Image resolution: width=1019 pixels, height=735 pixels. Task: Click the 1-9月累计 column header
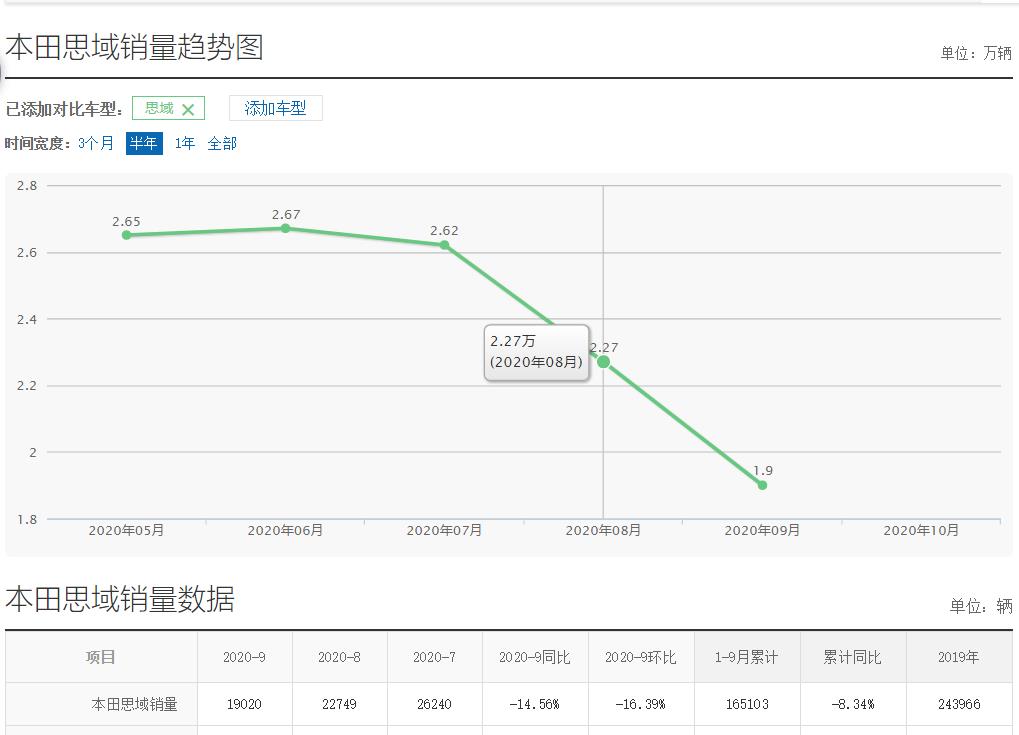[747, 657]
